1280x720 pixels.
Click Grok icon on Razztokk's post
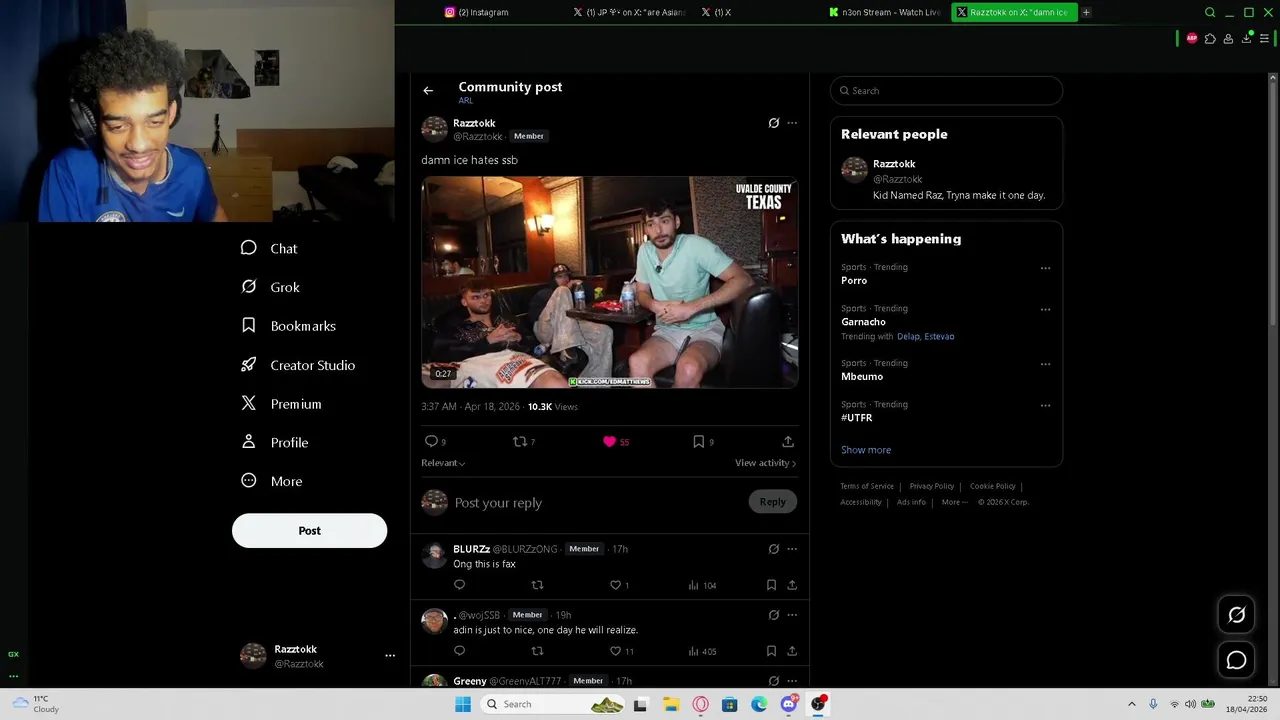tap(773, 123)
